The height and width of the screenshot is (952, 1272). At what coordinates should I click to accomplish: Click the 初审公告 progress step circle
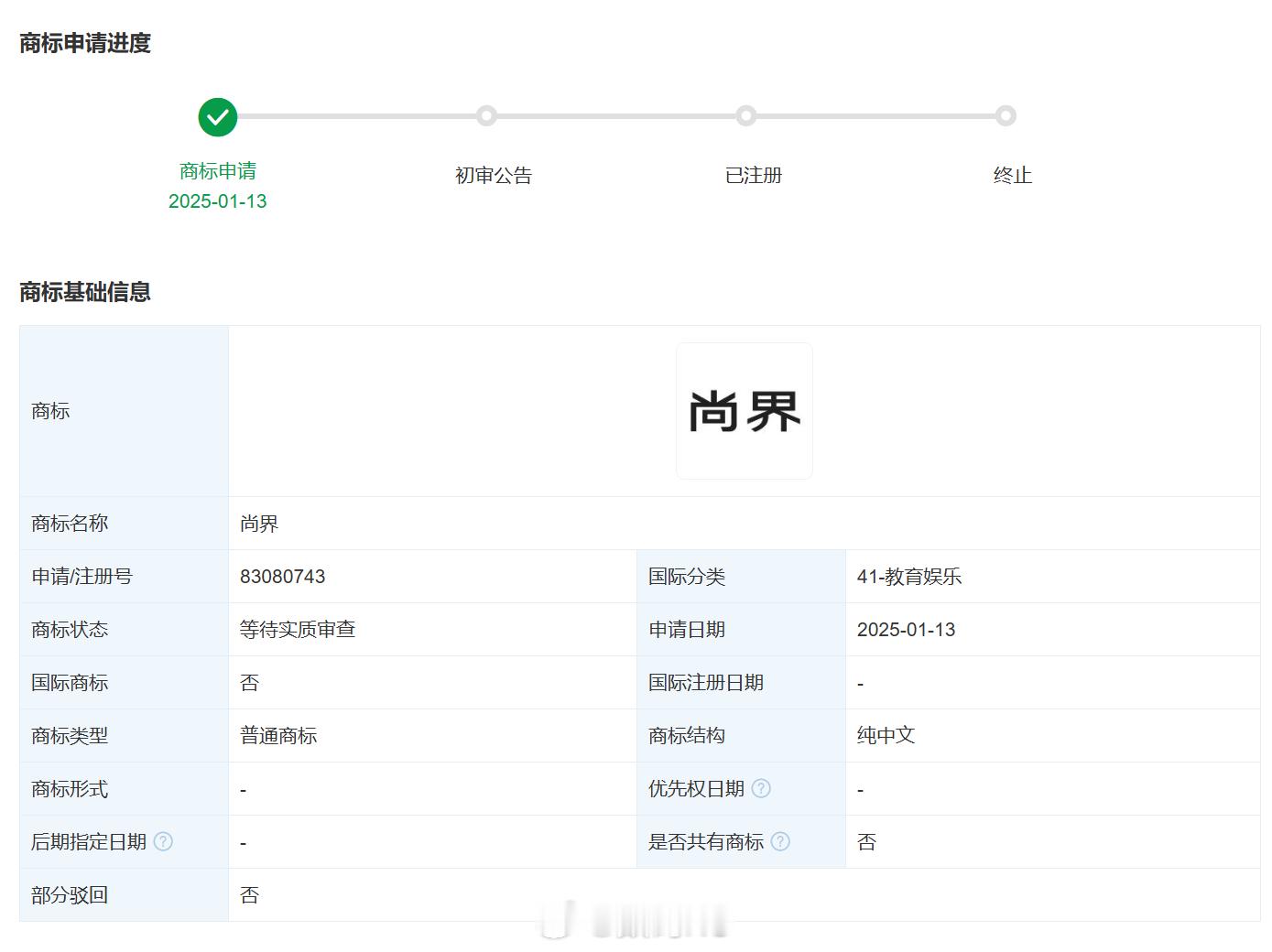(487, 116)
